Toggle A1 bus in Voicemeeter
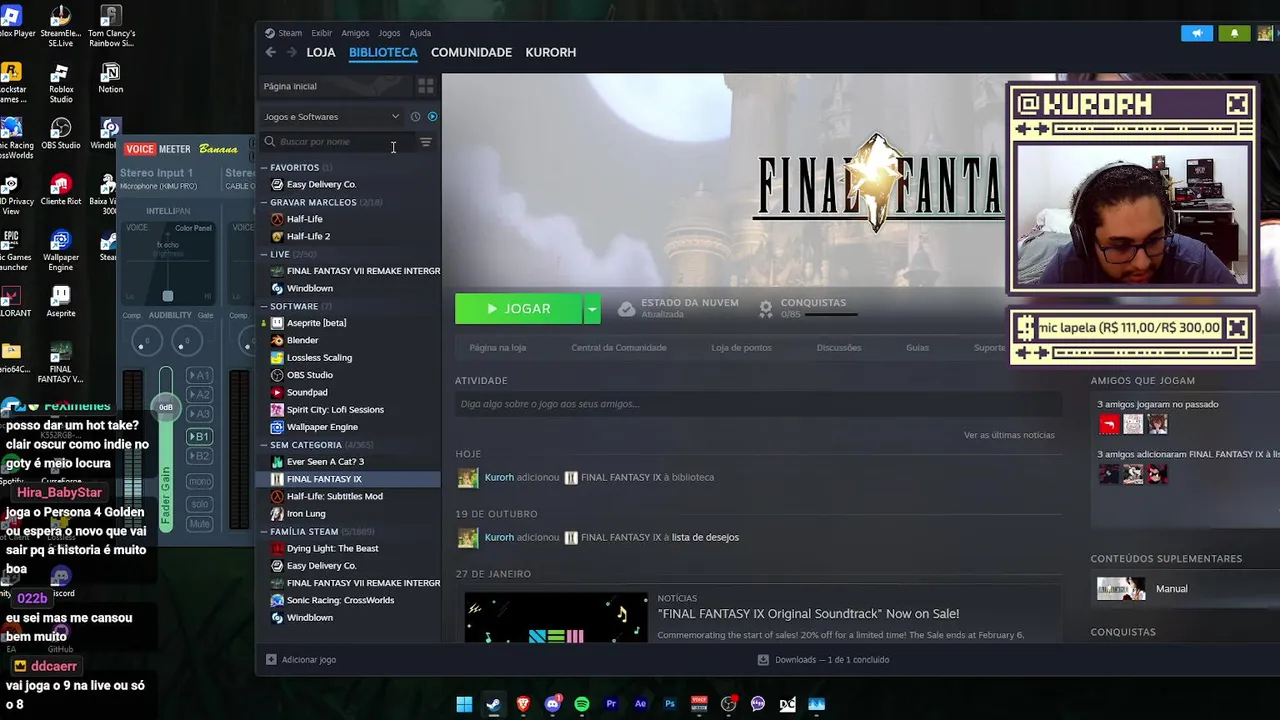1280x720 pixels. (x=200, y=376)
